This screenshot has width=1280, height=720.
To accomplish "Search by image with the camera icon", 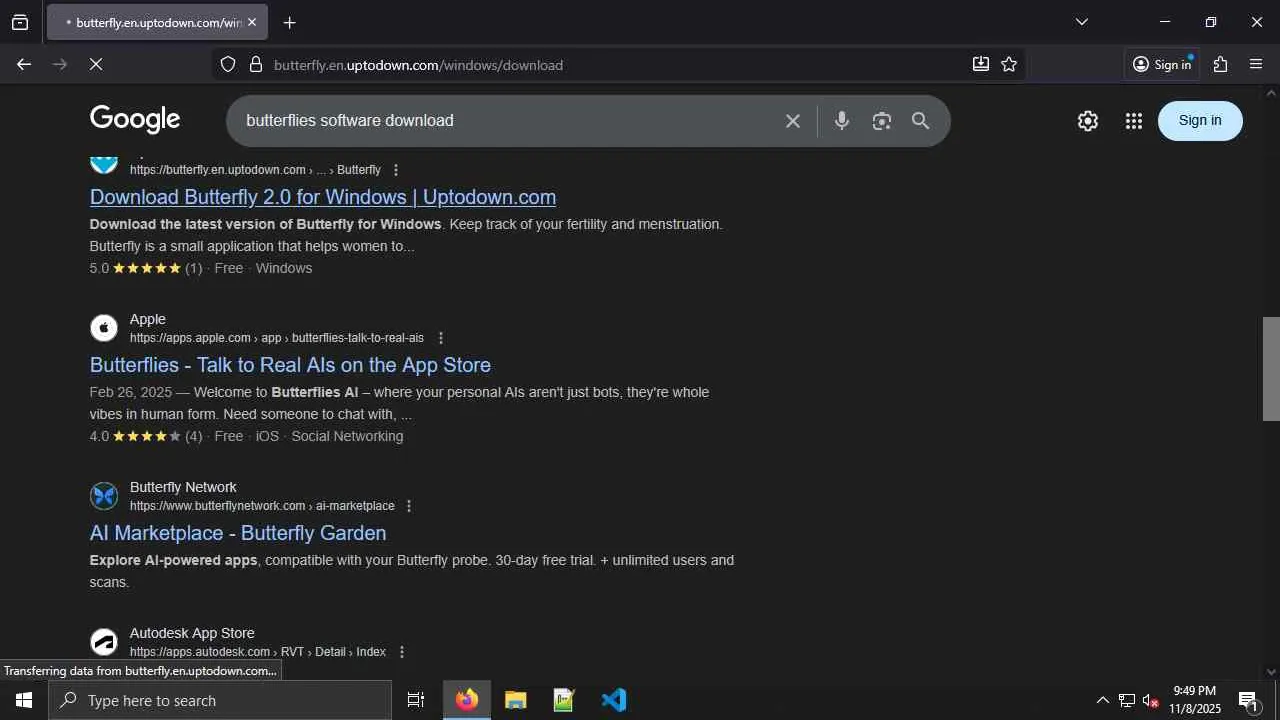I will [881, 121].
